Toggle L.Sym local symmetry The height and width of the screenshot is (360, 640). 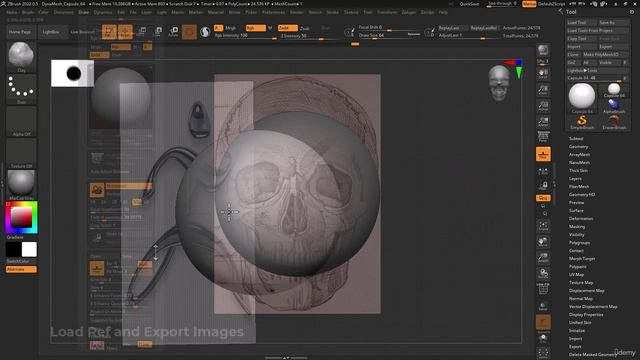(543, 171)
